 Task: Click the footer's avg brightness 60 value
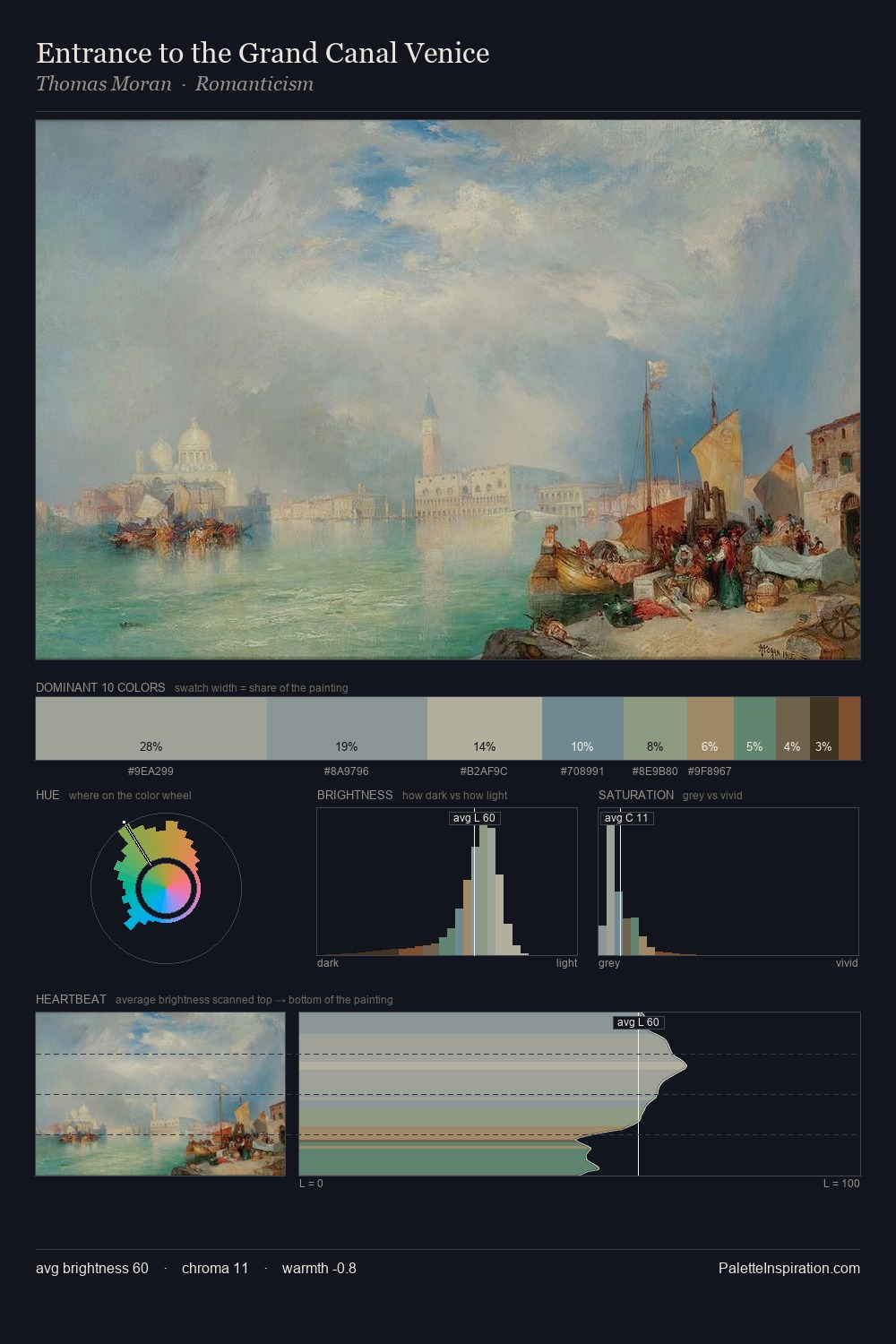(x=92, y=1268)
